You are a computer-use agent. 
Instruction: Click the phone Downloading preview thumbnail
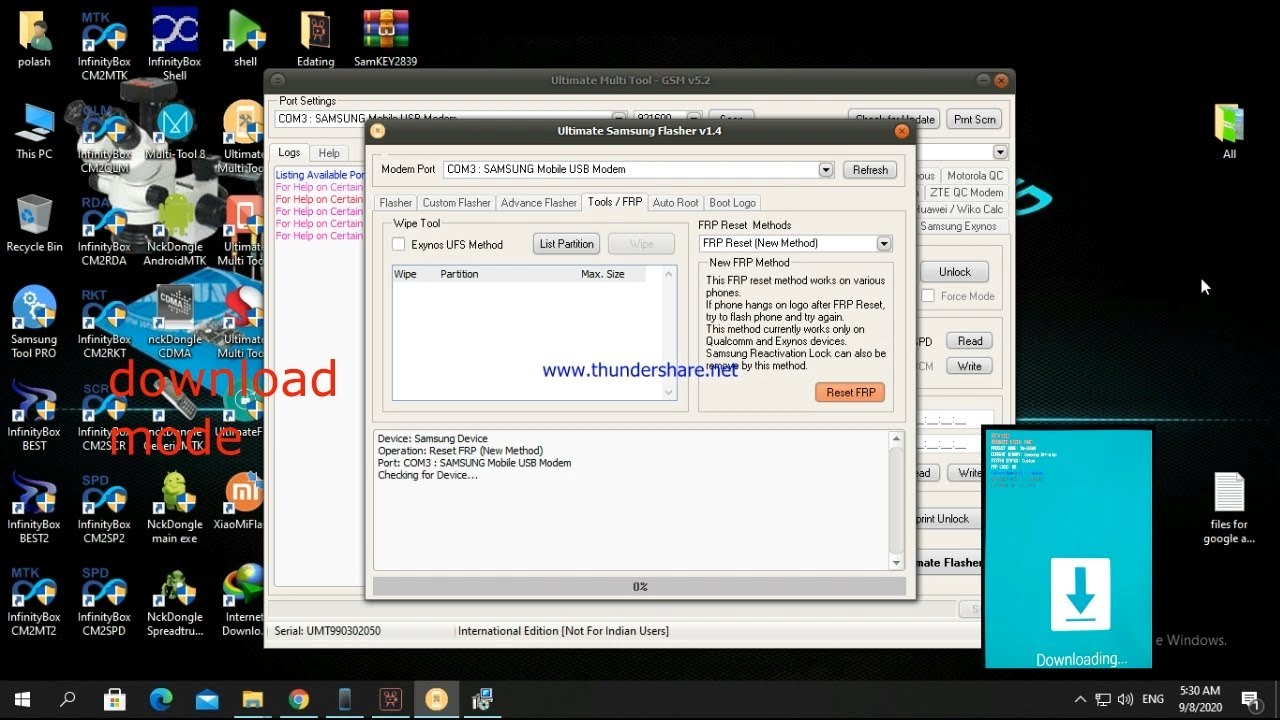point(1068,548)
